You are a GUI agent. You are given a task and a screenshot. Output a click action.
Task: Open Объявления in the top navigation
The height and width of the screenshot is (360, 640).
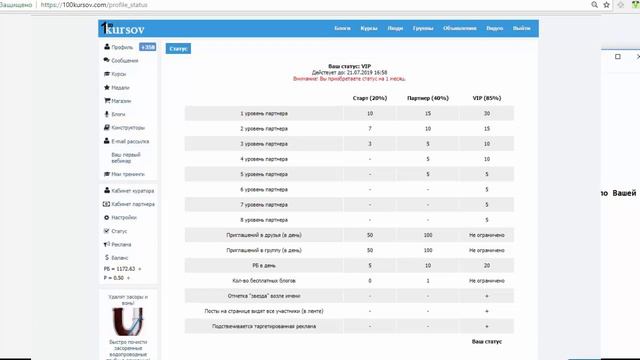(460, 28)
